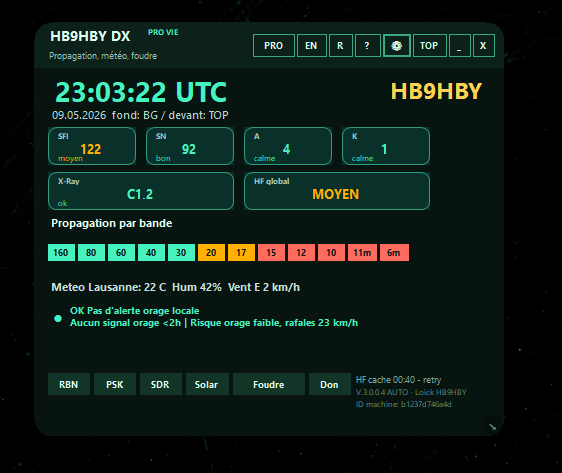Click 'Aucun signal orage <2h' line
Screen dimensions: 562x473
pyautogui.click(x=214, y=323)
